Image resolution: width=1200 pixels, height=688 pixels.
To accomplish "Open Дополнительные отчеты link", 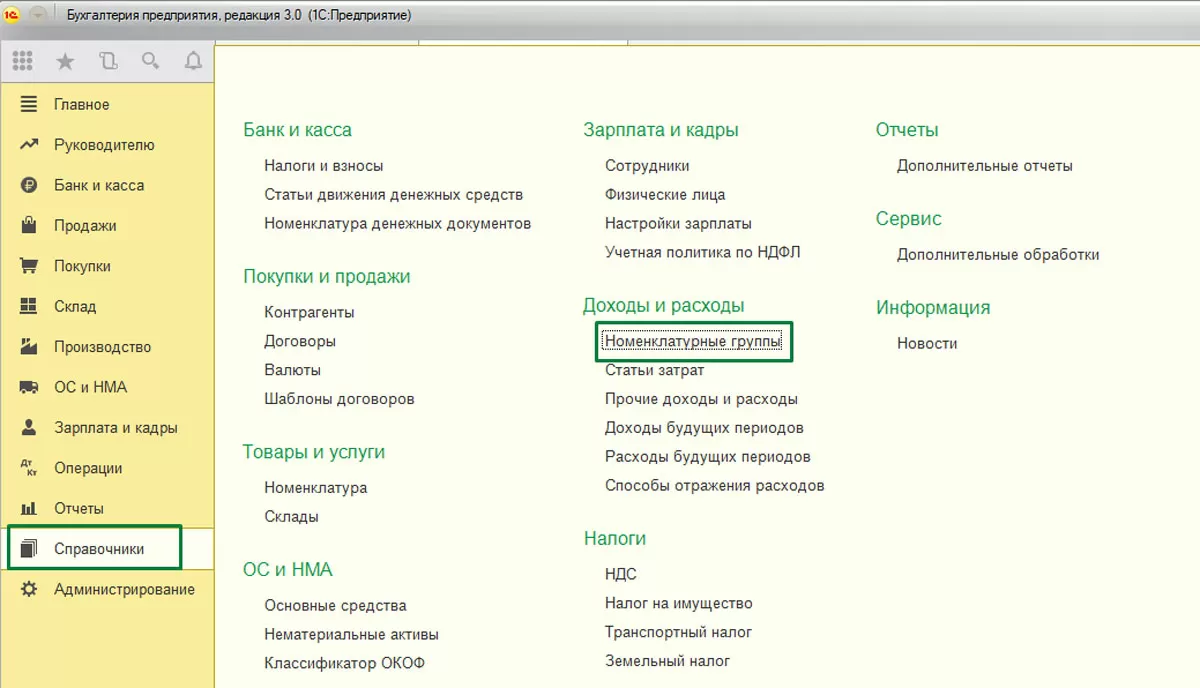I will point(985,166).
